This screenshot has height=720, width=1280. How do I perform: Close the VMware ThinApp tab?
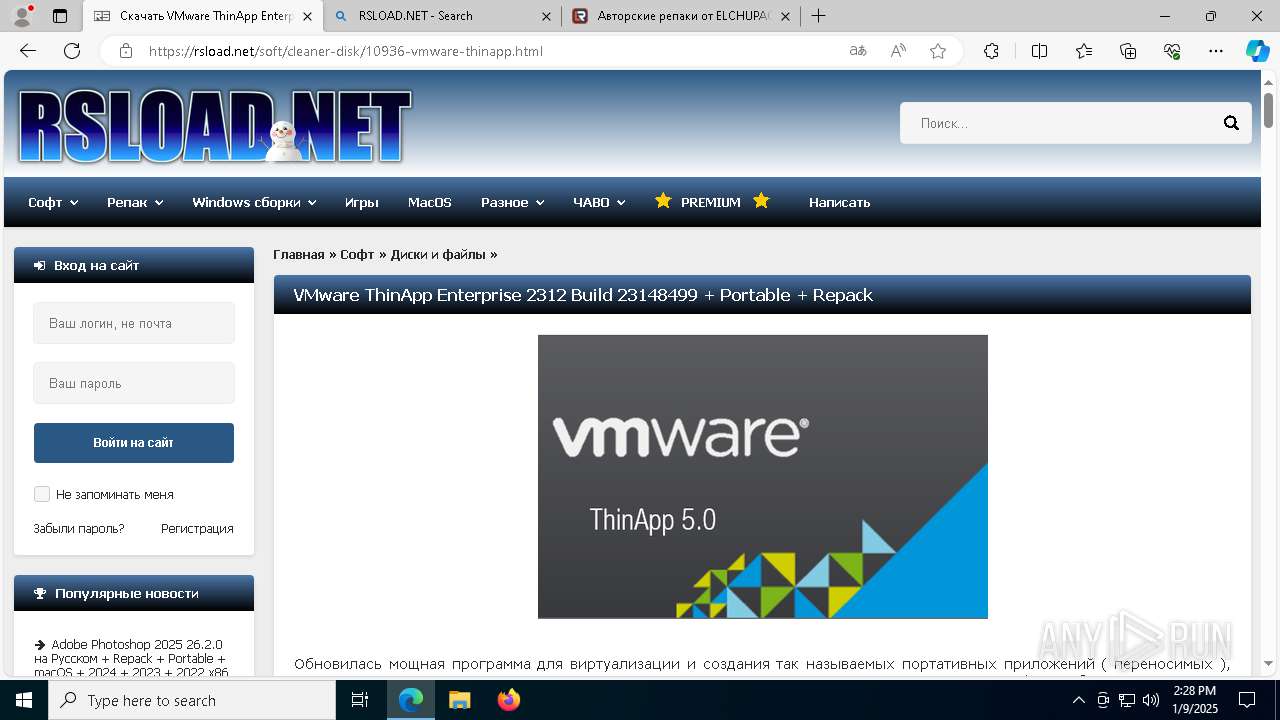point(307,16)
